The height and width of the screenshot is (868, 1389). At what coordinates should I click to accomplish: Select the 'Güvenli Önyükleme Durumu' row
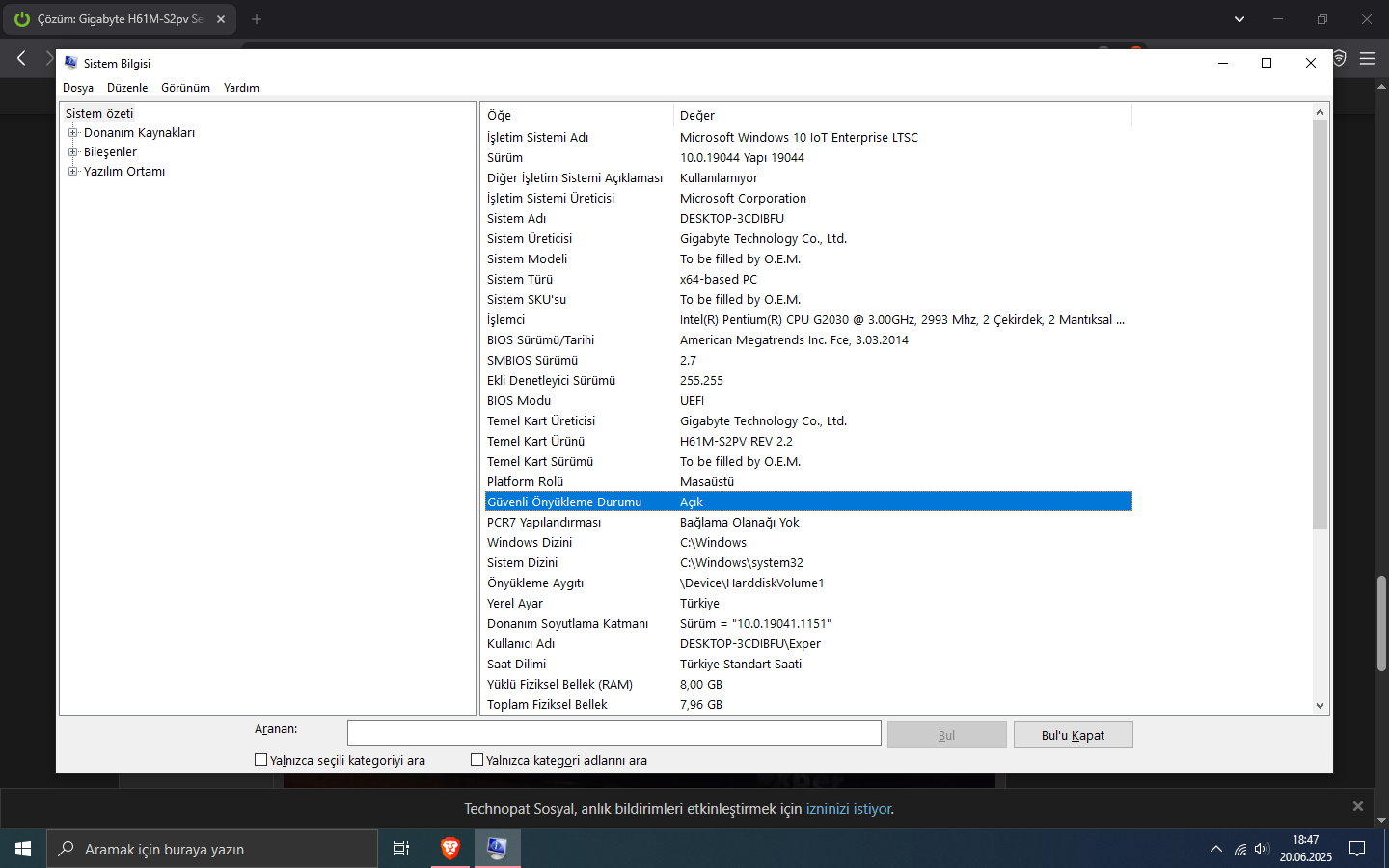808,502
